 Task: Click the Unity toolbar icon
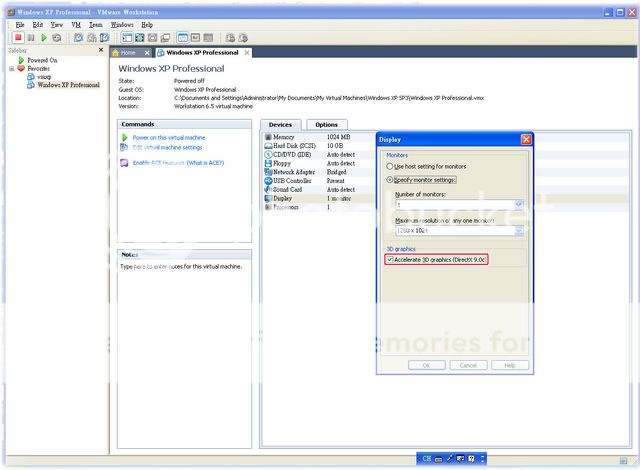click(x=165, y=38)
